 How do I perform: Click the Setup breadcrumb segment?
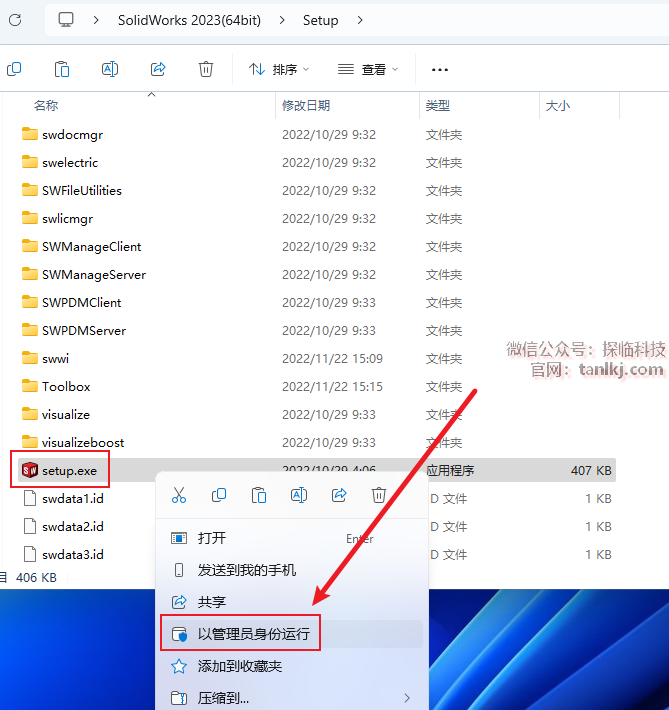(x=320, y=20)
